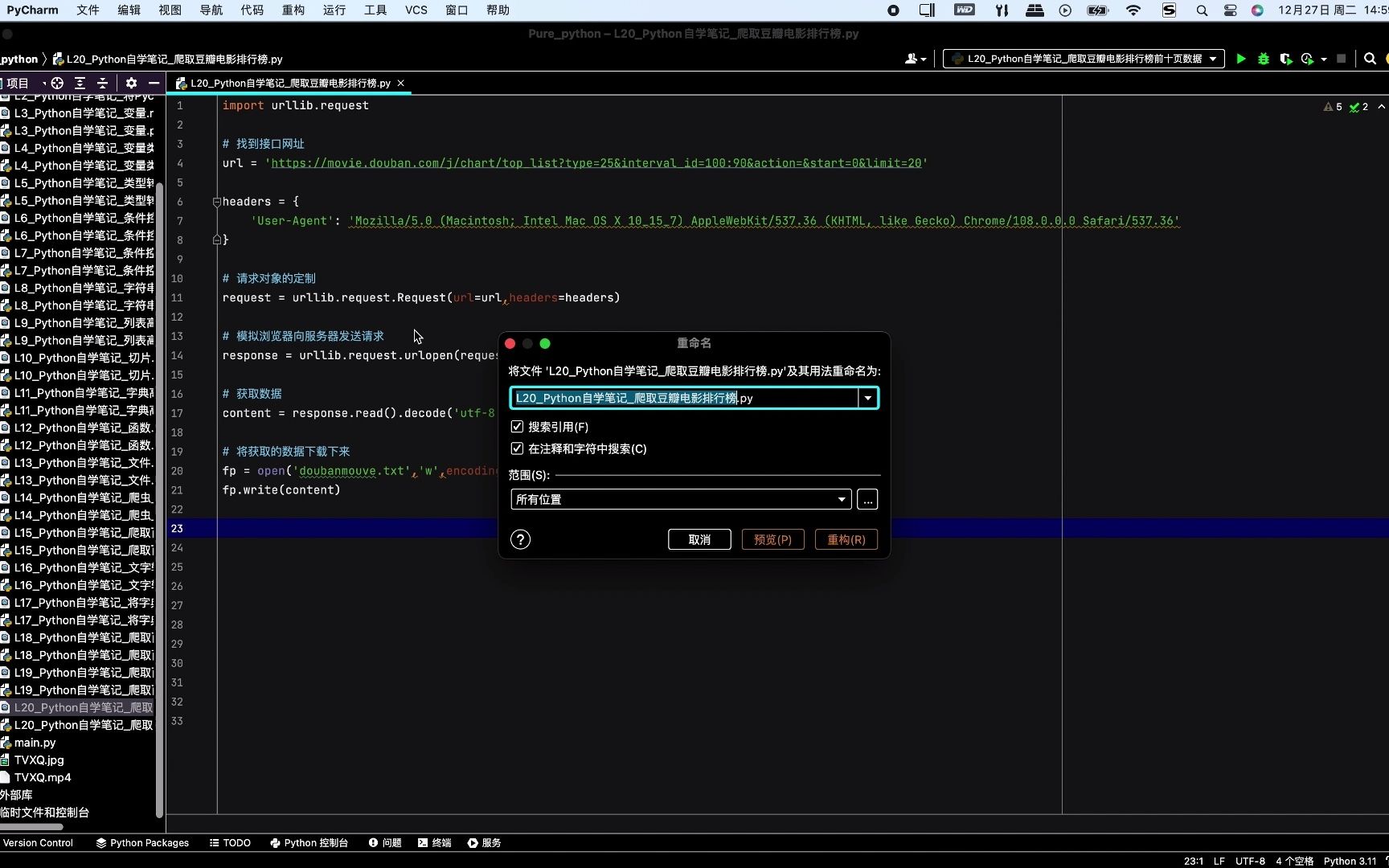Click the 取消 button in the rename dialog
This screenshot has height=868, width=1389.
tap(699, 539)
